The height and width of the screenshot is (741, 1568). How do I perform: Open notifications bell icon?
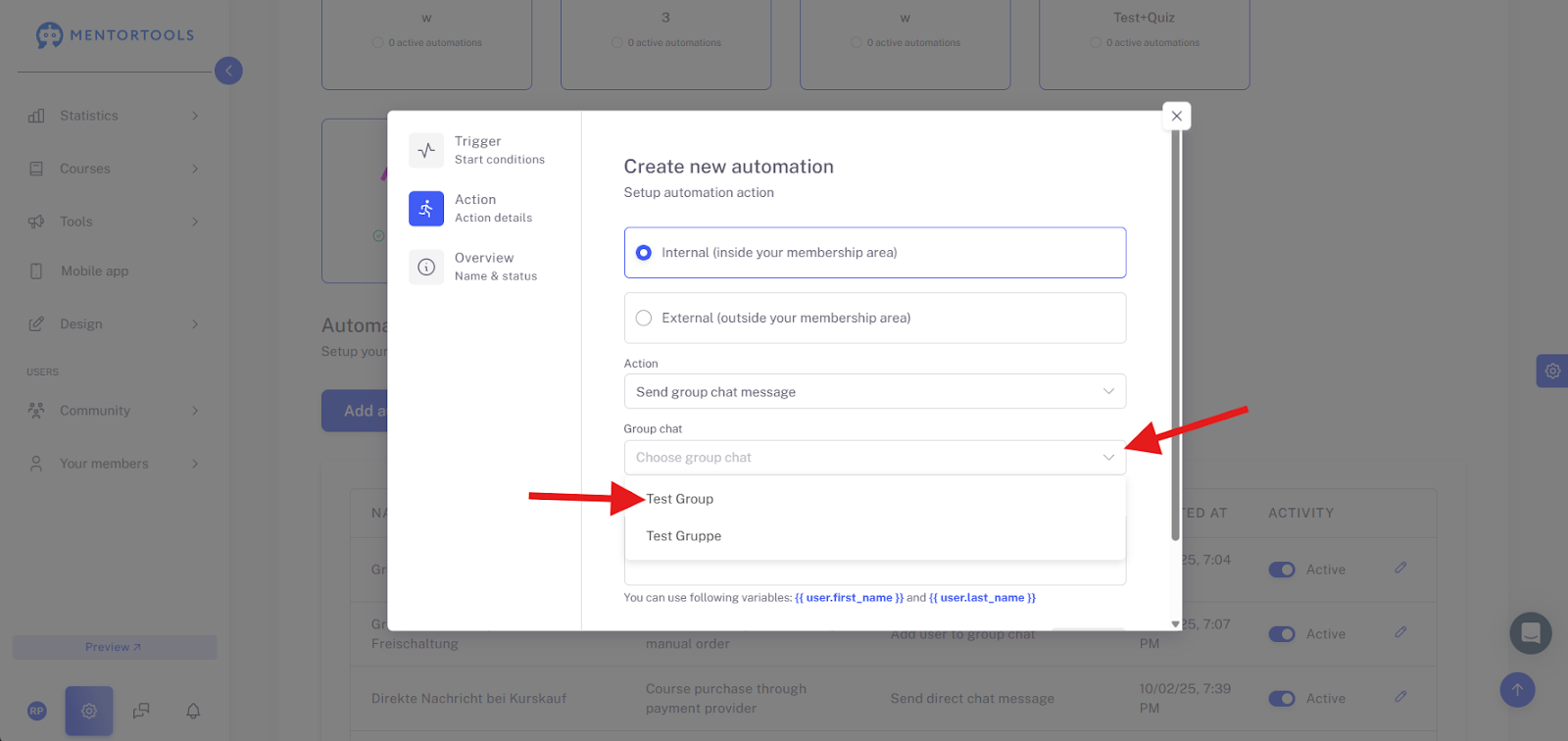[x=193, y=711]
